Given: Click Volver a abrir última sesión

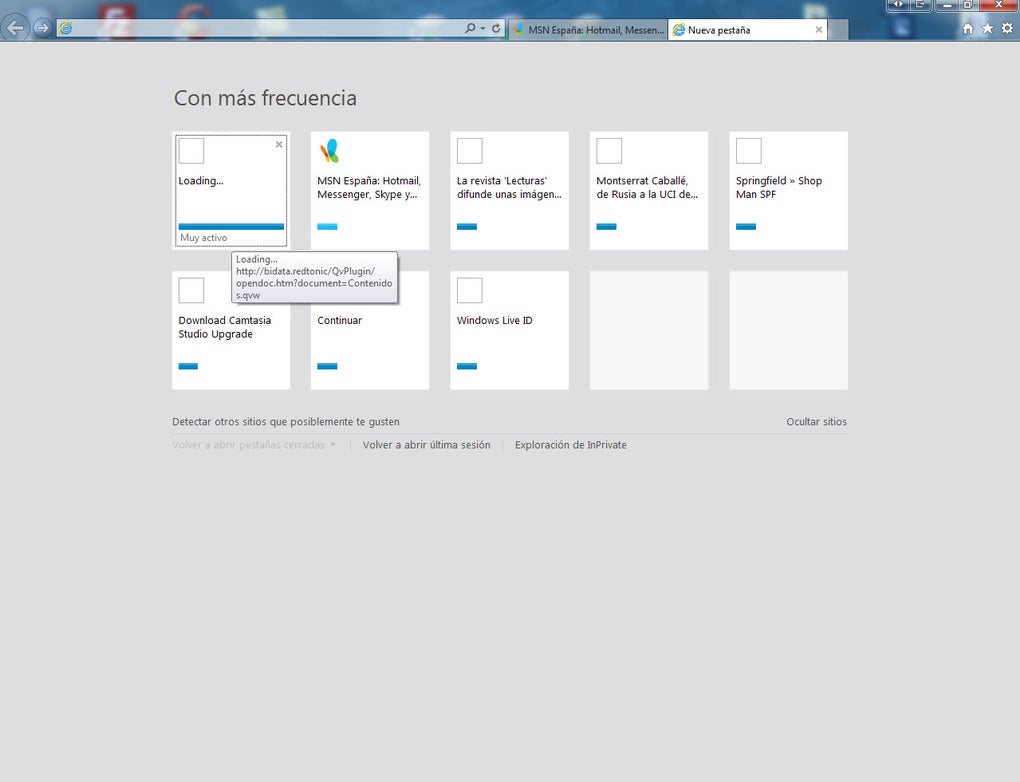Looking at the screenshot, I should tap(427, 445).
